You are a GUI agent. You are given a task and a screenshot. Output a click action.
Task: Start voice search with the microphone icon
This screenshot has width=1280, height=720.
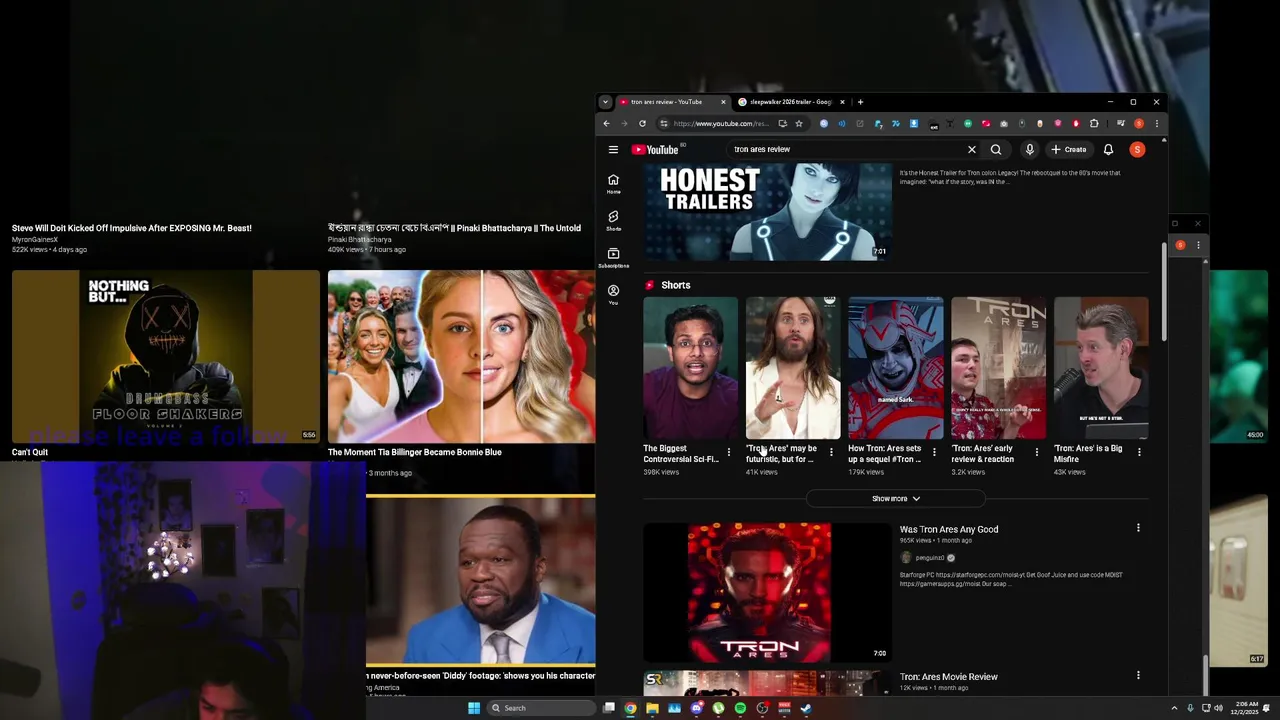tap(1029, 149)
